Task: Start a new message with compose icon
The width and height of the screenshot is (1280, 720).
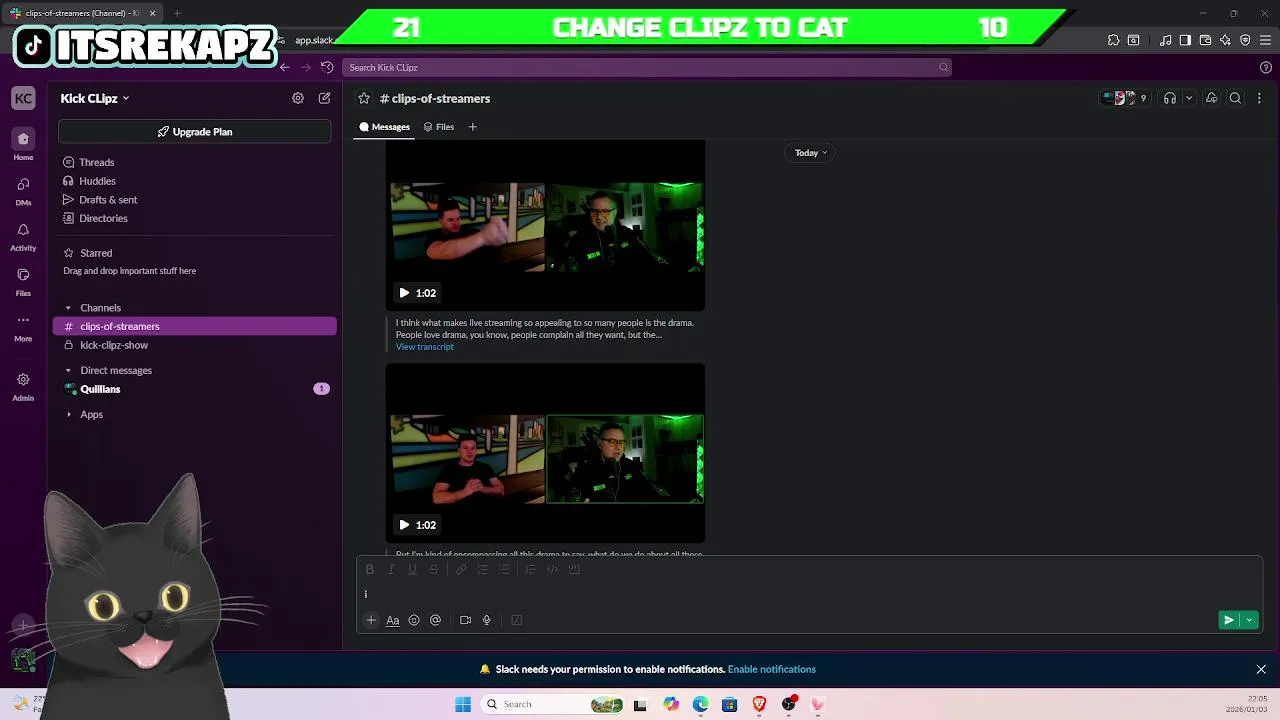Action: 324,98
